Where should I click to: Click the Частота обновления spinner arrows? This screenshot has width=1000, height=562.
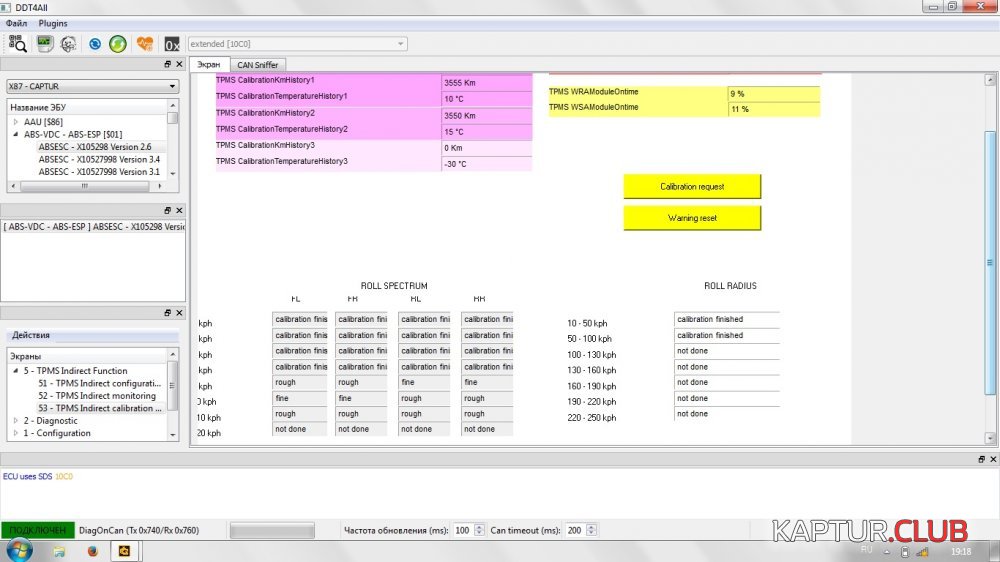pos(480,530)
